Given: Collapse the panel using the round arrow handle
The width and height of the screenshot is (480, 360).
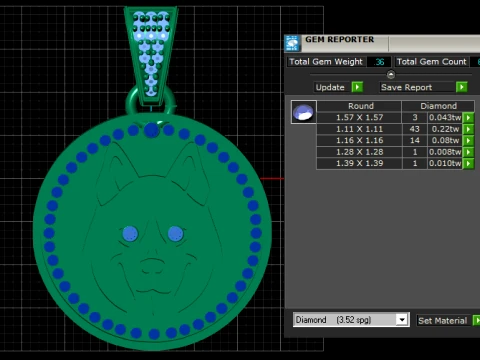Looking at the screenshot, I should click(x=391, y=74).
